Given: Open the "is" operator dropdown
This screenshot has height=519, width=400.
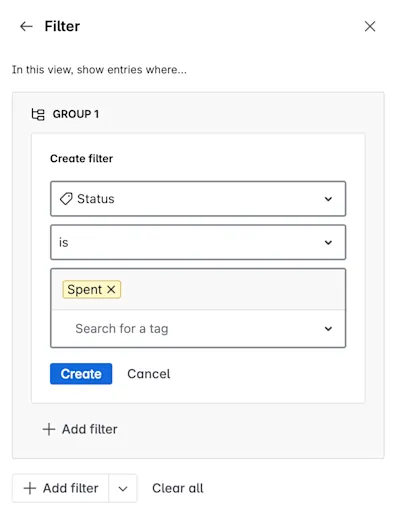Looking at the screenshot, I should coord(198,242).
